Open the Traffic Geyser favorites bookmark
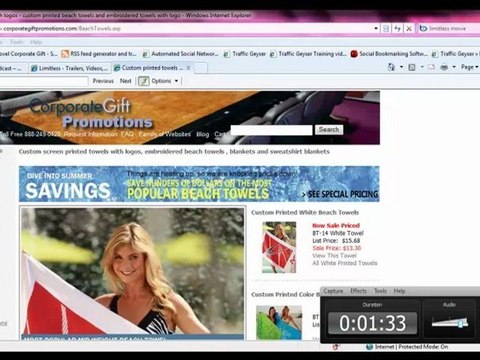This screenshot has width=480, height=360. (x=245, y=54)
